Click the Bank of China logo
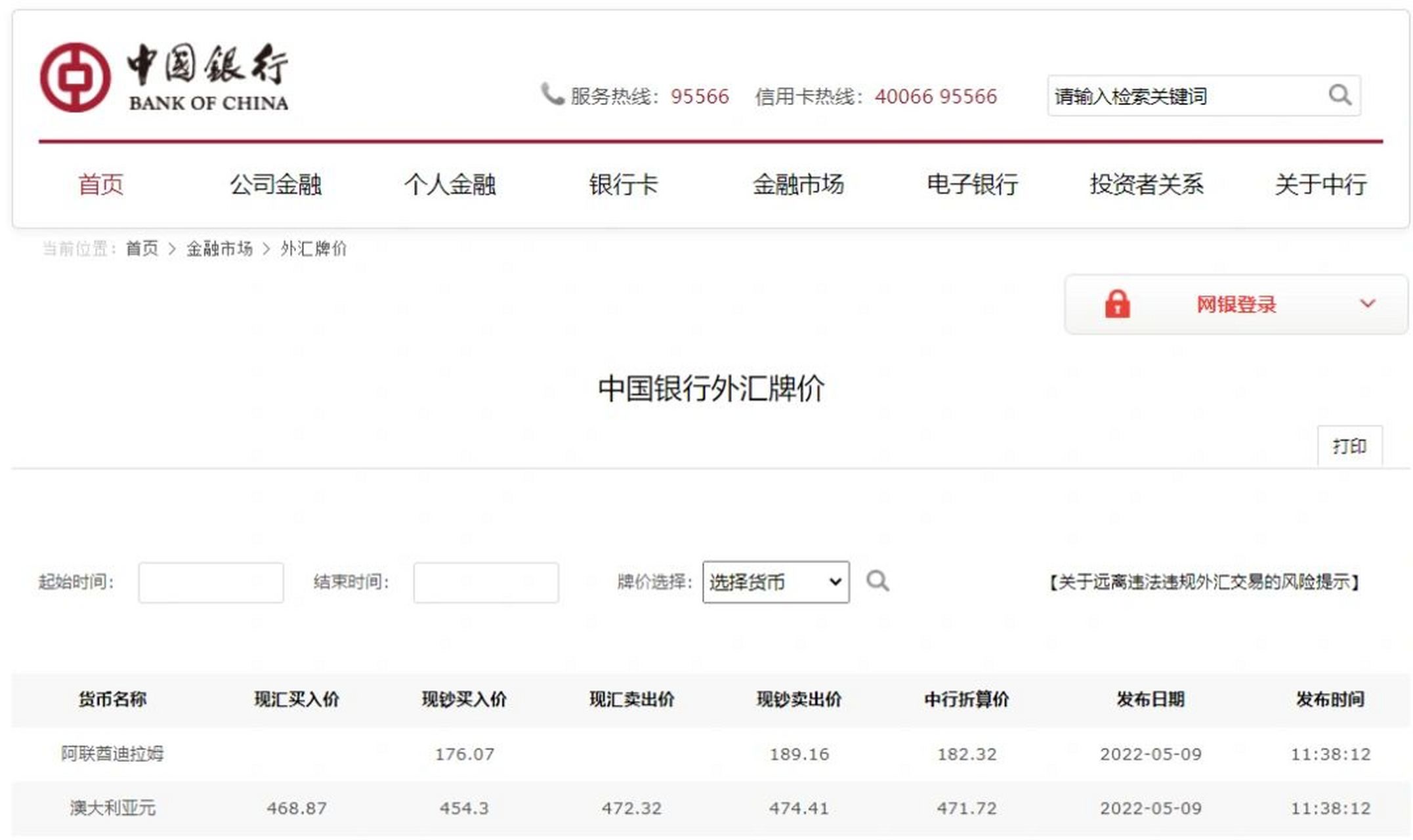This screenshot has width=1413, height=840. (164, 79)
